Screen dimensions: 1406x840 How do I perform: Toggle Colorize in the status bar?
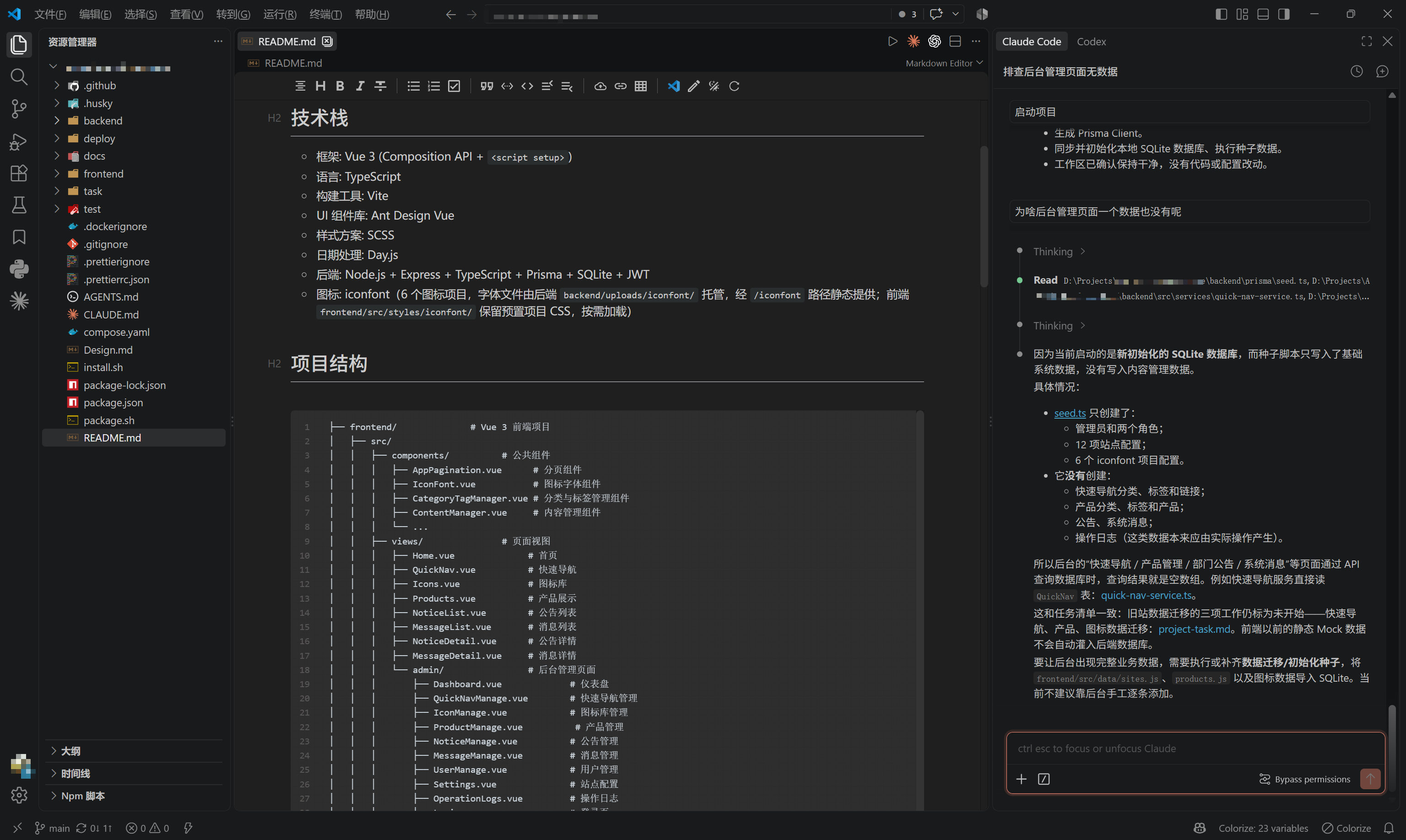[x=1347, y=828]
